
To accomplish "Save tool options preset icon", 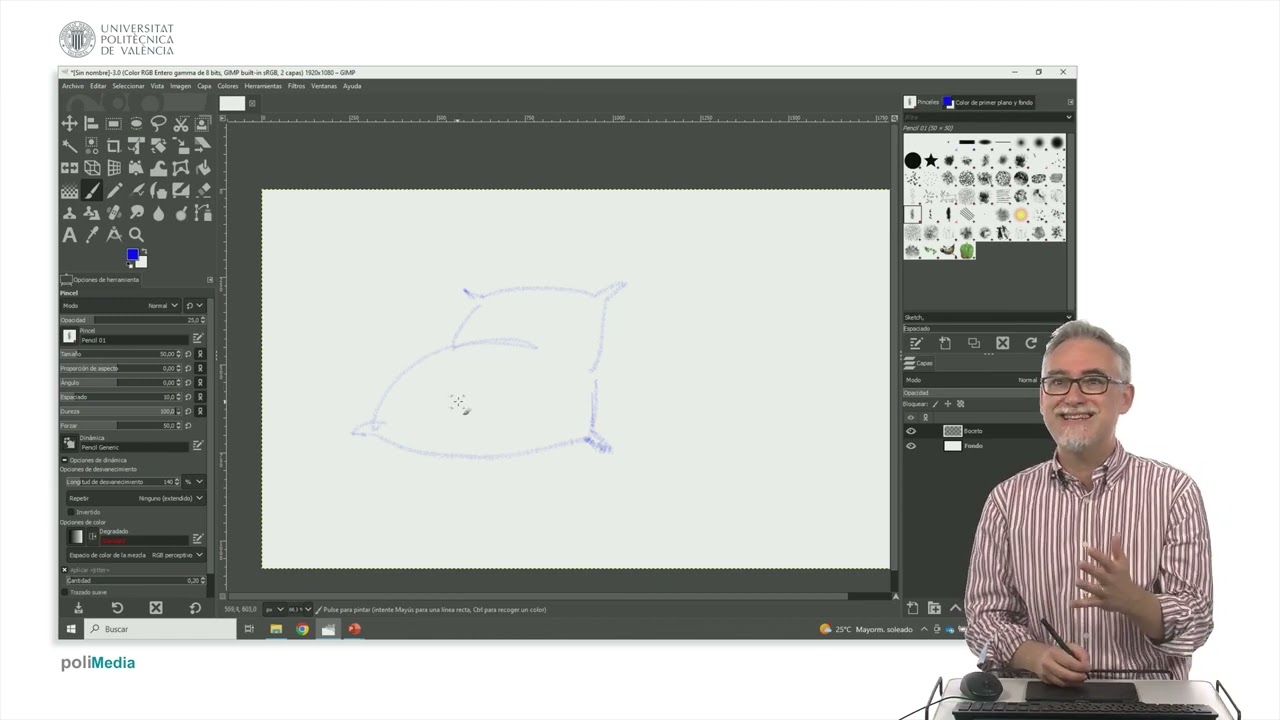I will pyautogui.click(x=79, y=608).
